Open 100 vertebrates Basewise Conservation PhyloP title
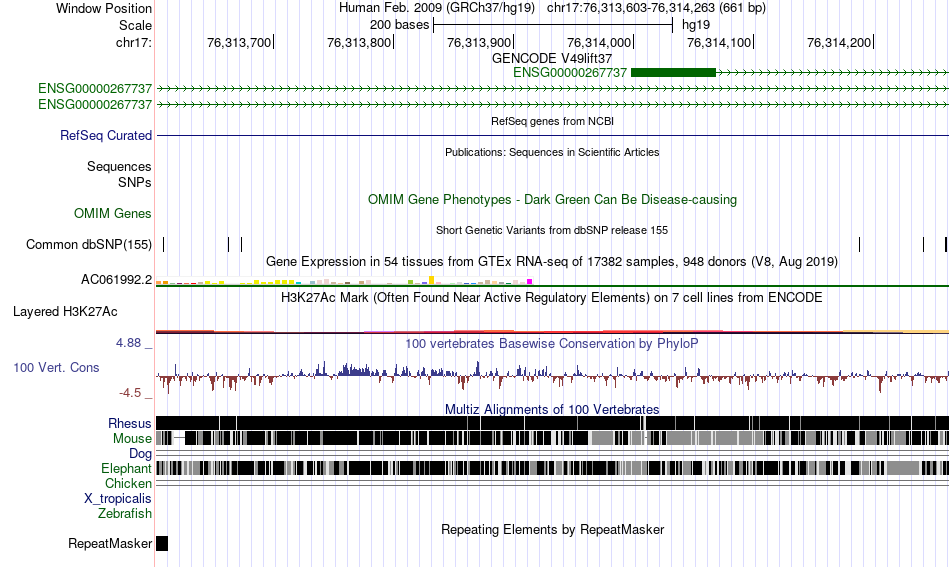Viewport: 950px width, 567px height. 552,343
